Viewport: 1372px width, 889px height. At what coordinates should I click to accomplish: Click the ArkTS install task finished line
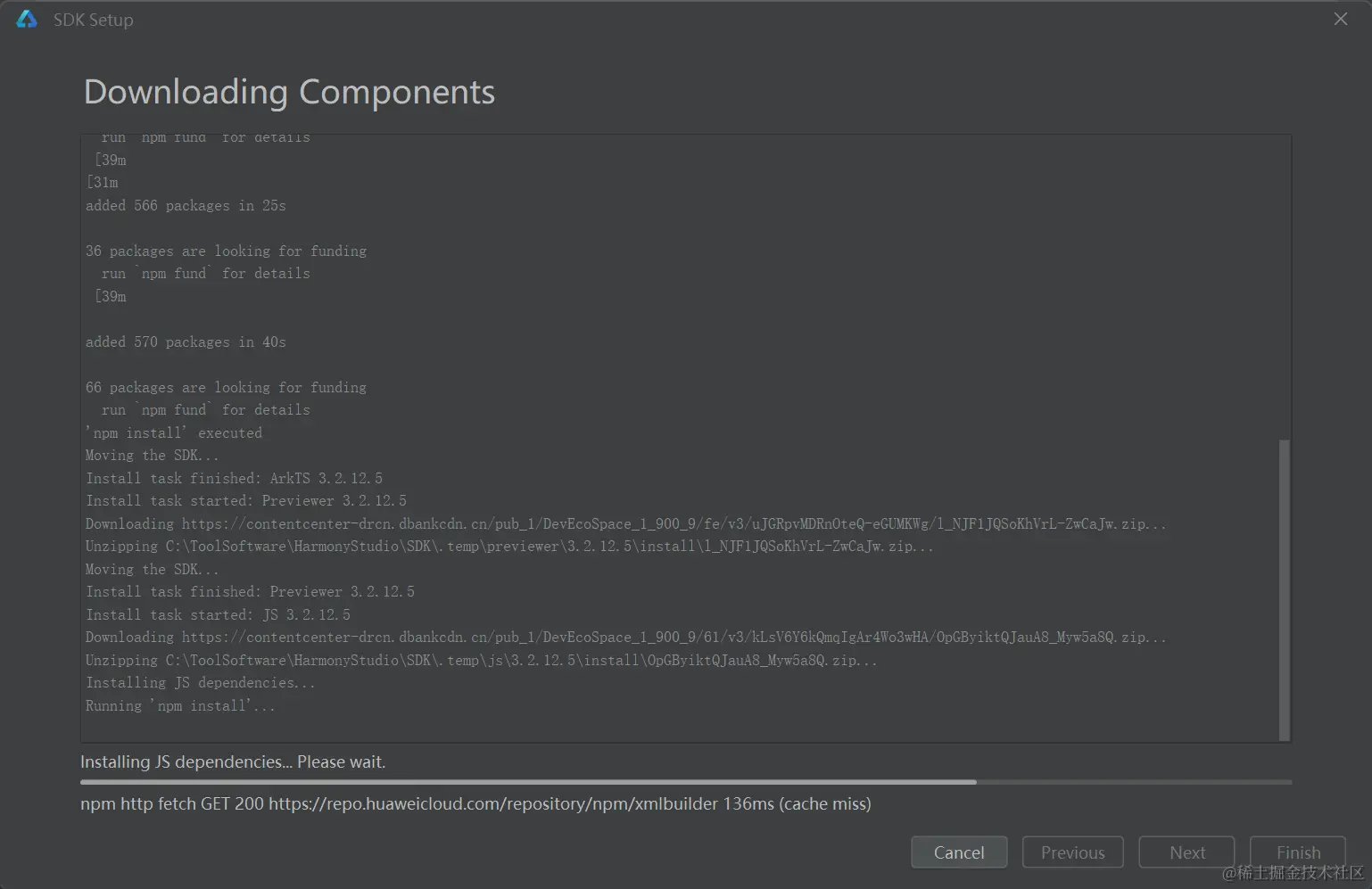pyautogui.click(x=234, y=478)
